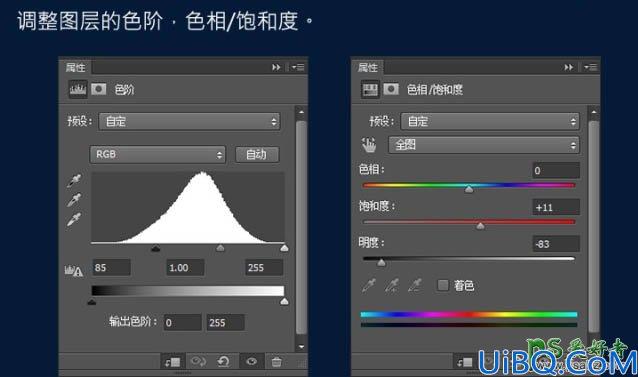Click the highlight input field showing 255
Viewport: 638px width, 377px height.
click(264, 268)
